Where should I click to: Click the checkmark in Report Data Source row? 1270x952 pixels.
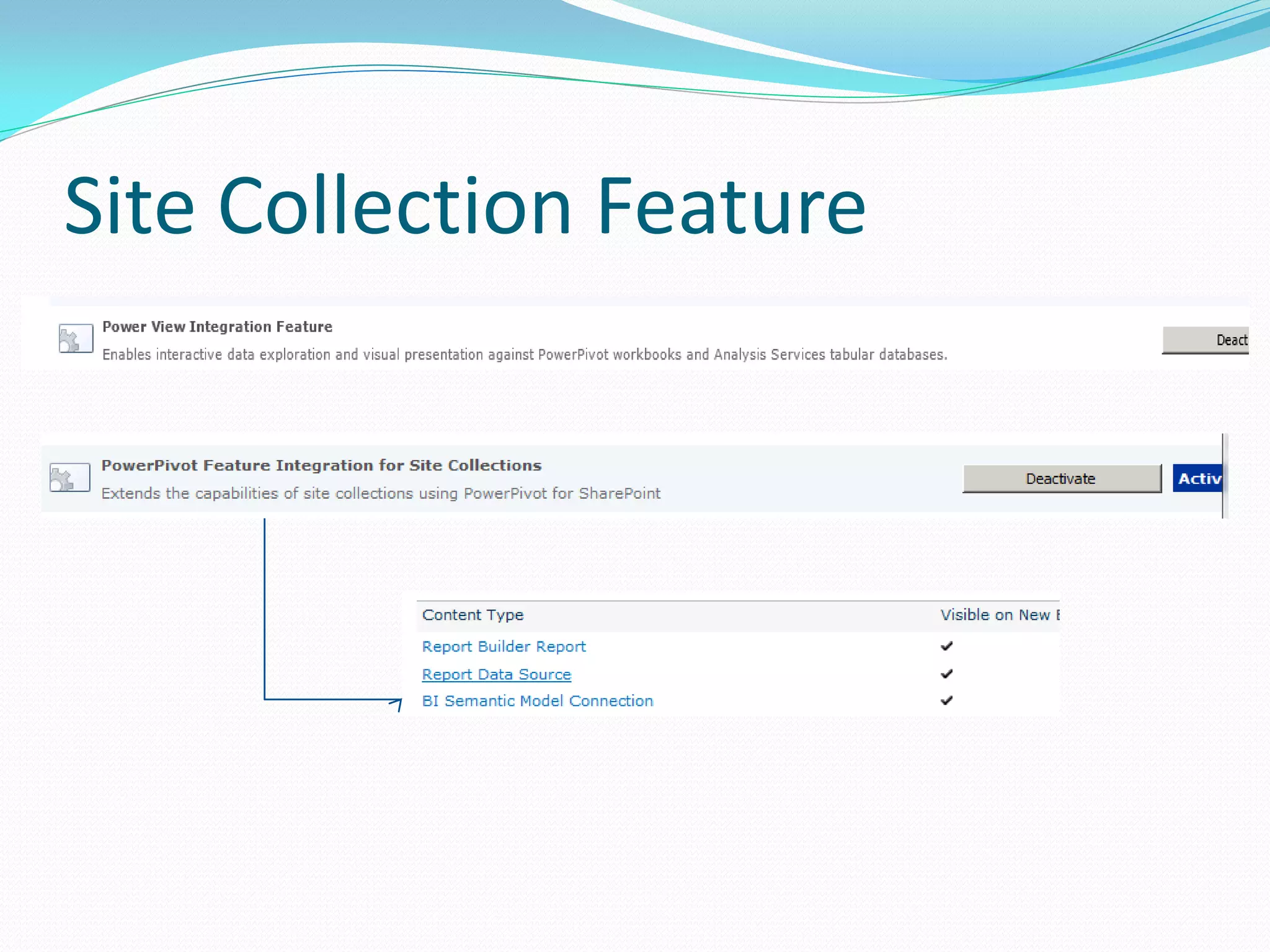tap(946, 674)
